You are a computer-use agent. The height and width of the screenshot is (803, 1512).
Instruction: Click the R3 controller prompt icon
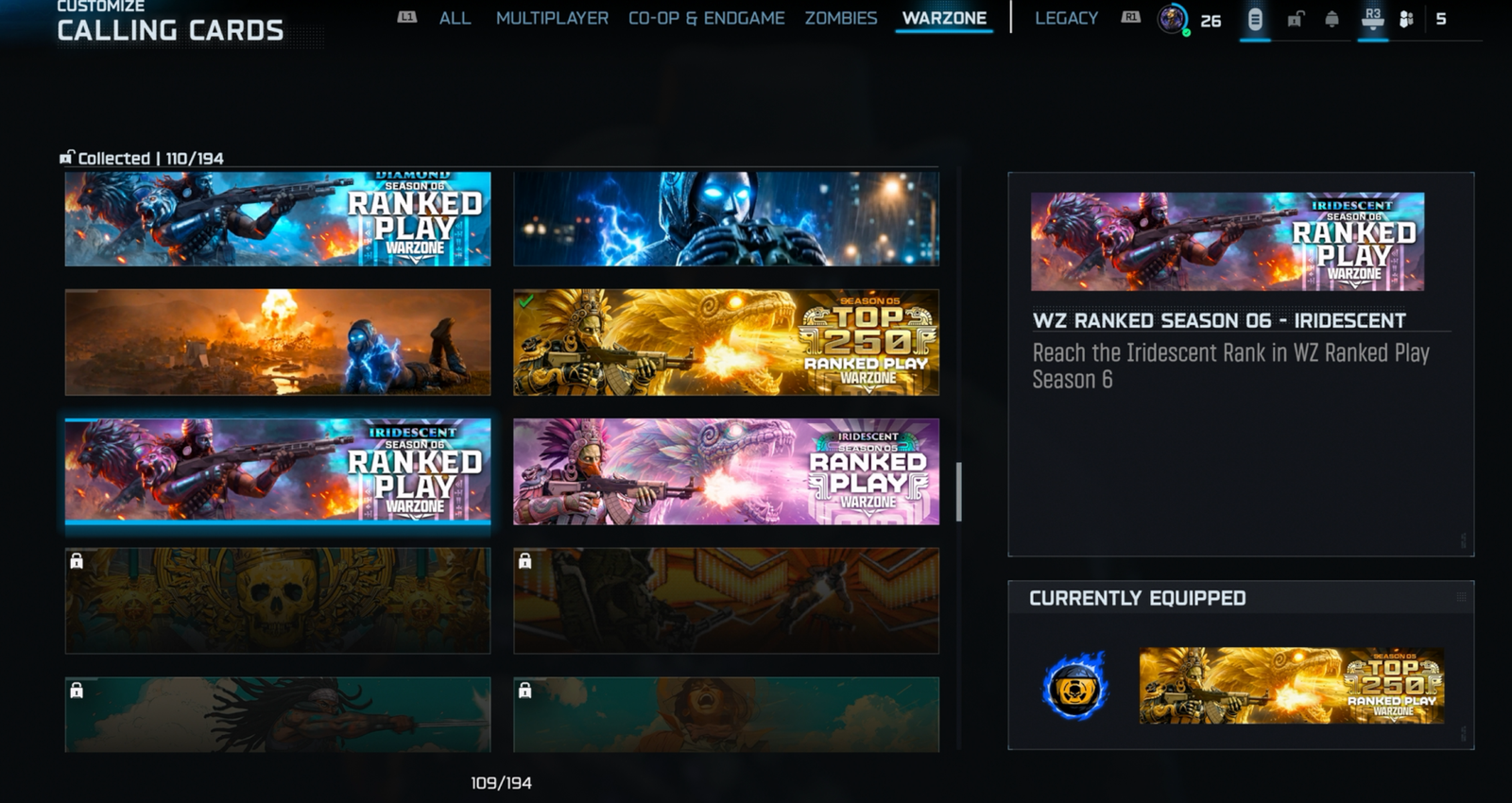point(1373,18)
